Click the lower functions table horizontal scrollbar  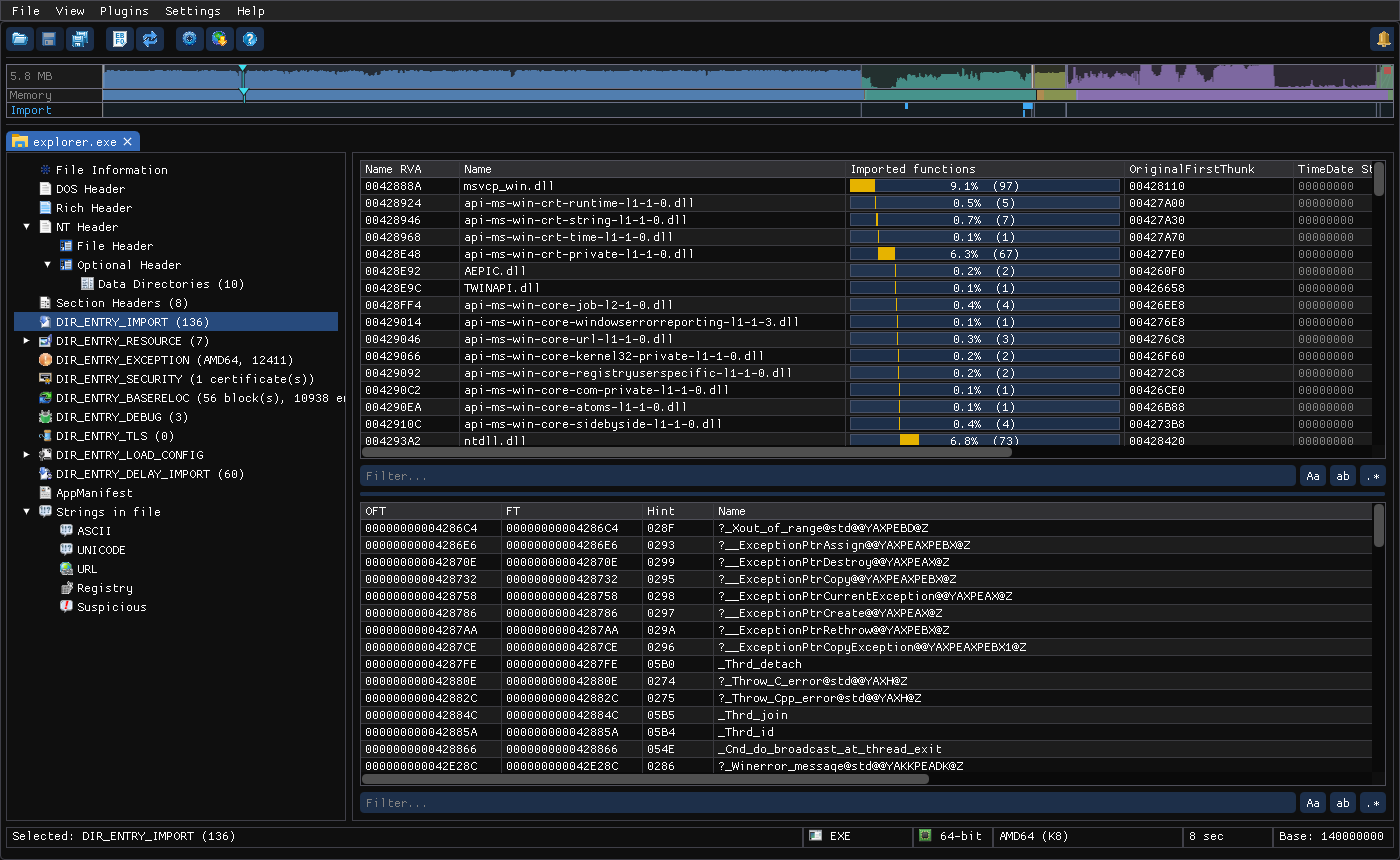pos(645,779)
